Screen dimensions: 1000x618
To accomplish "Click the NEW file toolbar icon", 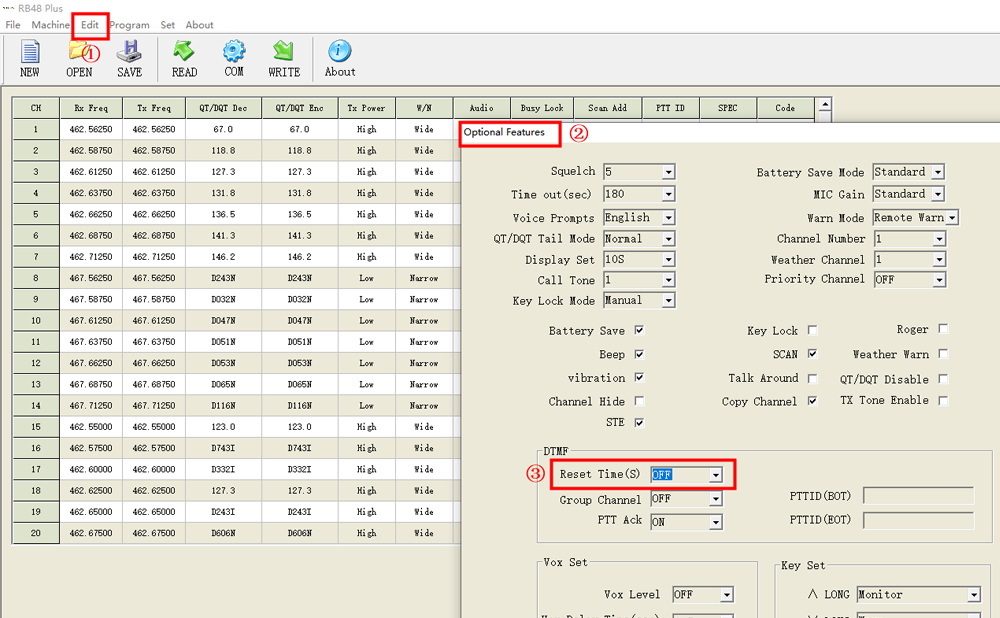I will tap(30, 52).
